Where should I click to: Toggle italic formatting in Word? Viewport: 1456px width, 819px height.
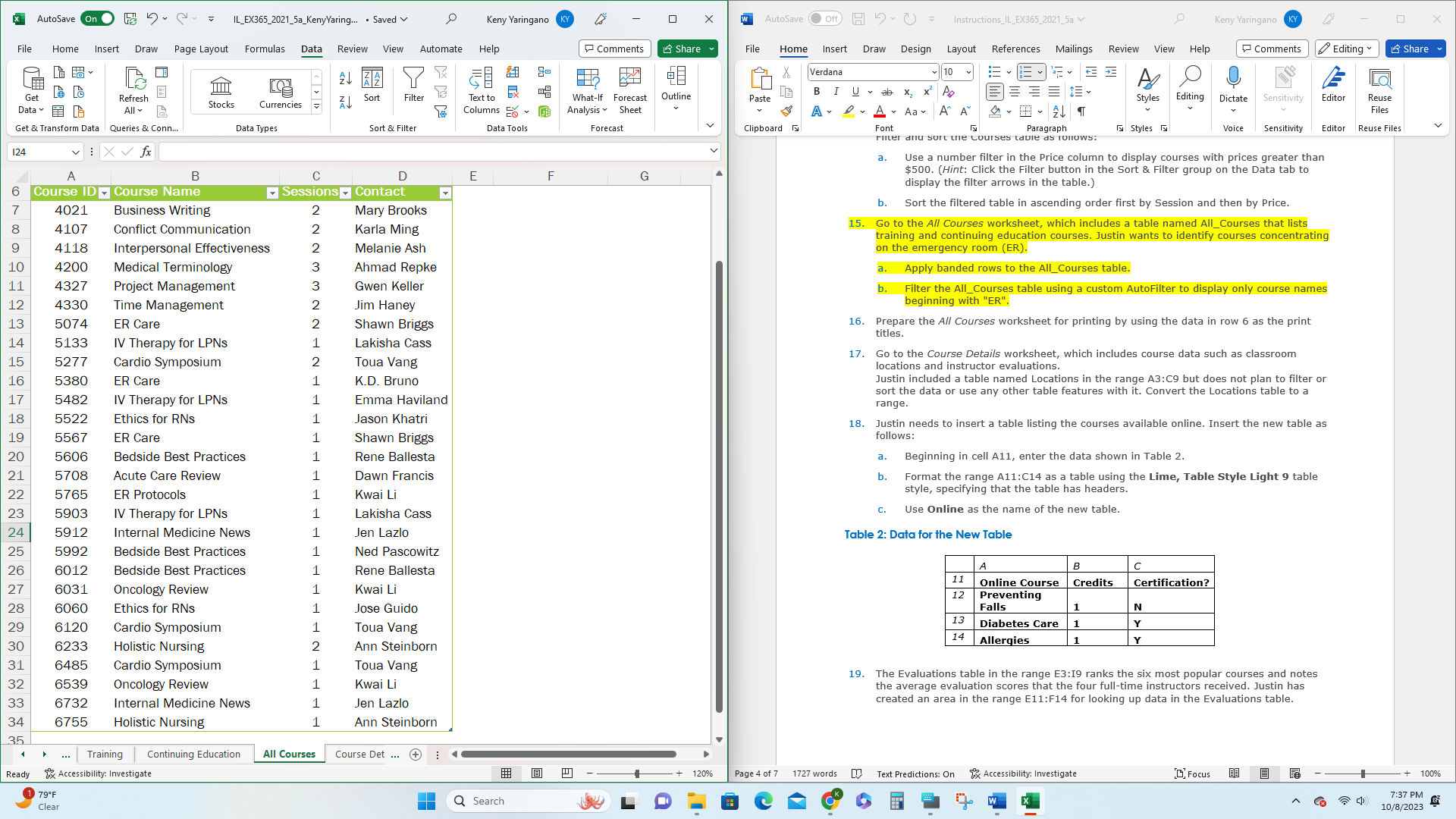(x=836, y=91)
